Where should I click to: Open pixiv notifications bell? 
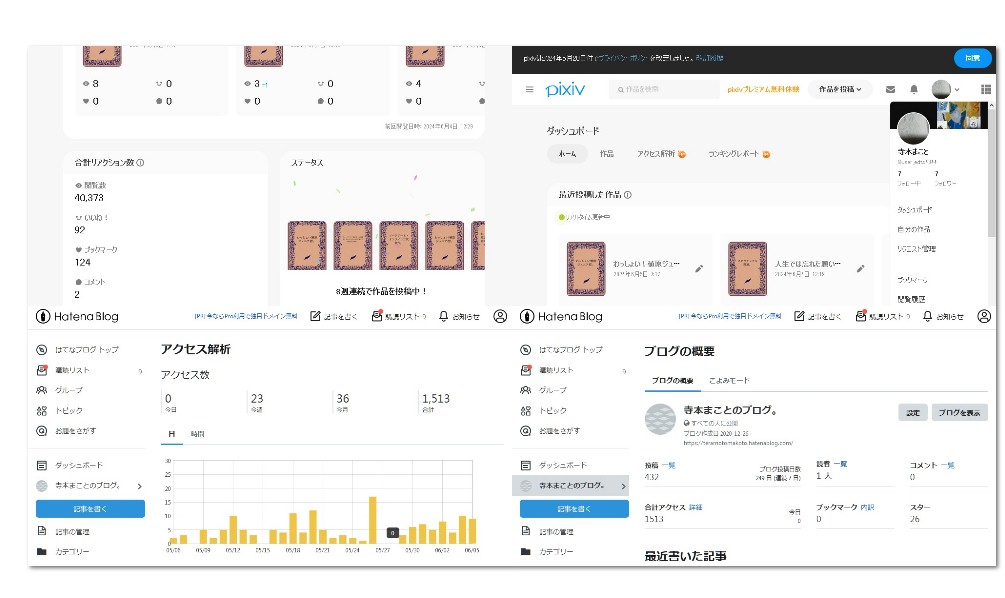click(913, 90)
